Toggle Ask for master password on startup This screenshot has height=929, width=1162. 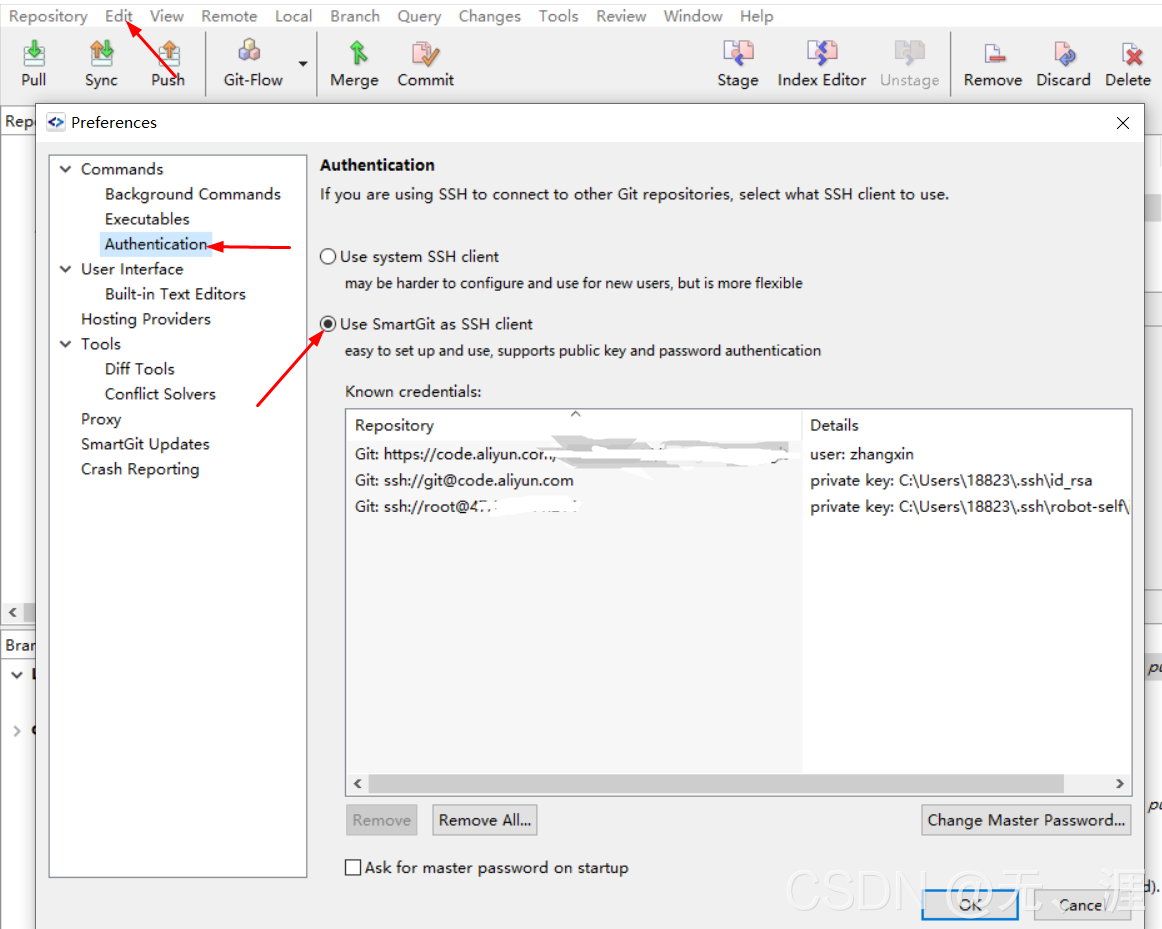pyautogui.click(x=353, y=868)
